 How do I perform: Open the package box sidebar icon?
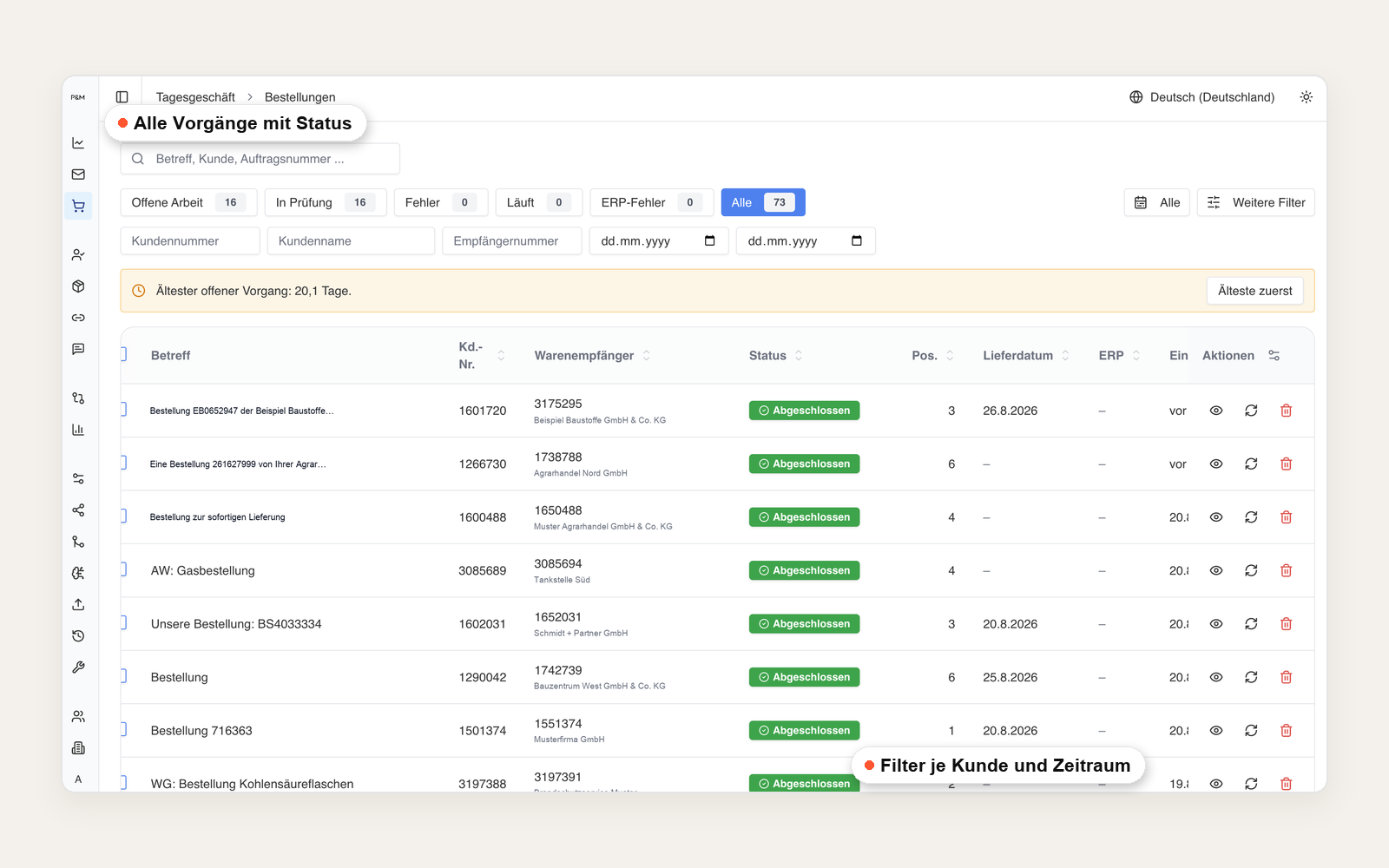coord(78,286)
